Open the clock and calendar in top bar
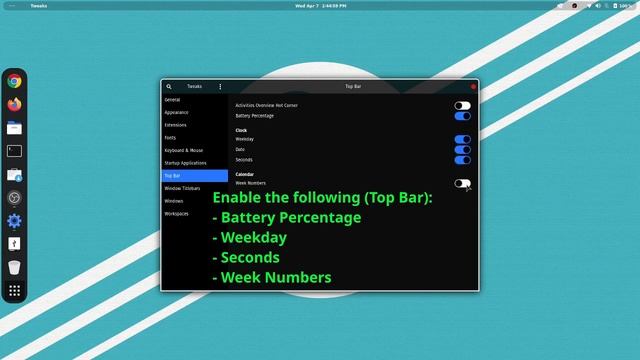Image resolution: width=640 pixels, height=360 pixels. (320, 6)
